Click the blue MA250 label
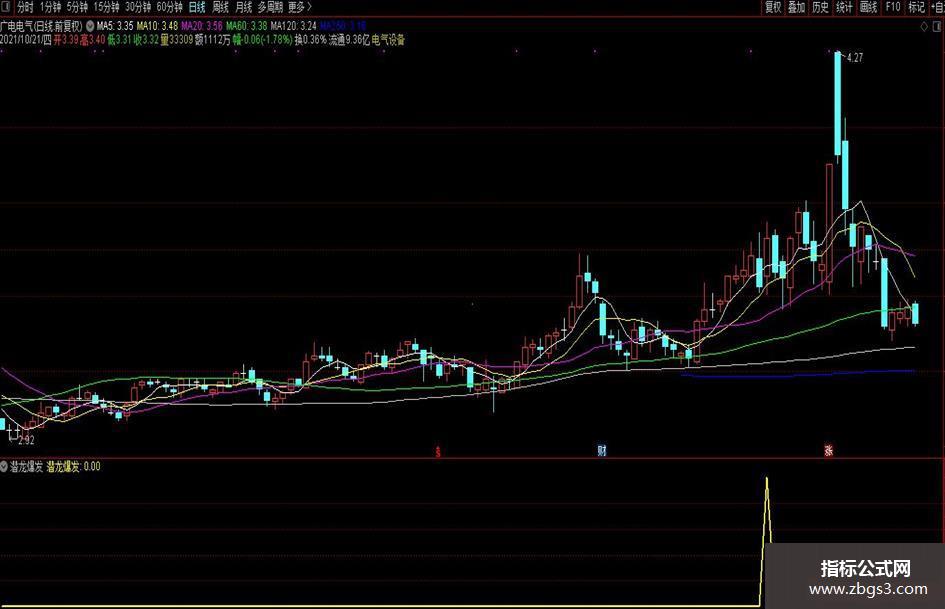Screen dimensions: 945x609 342,26
